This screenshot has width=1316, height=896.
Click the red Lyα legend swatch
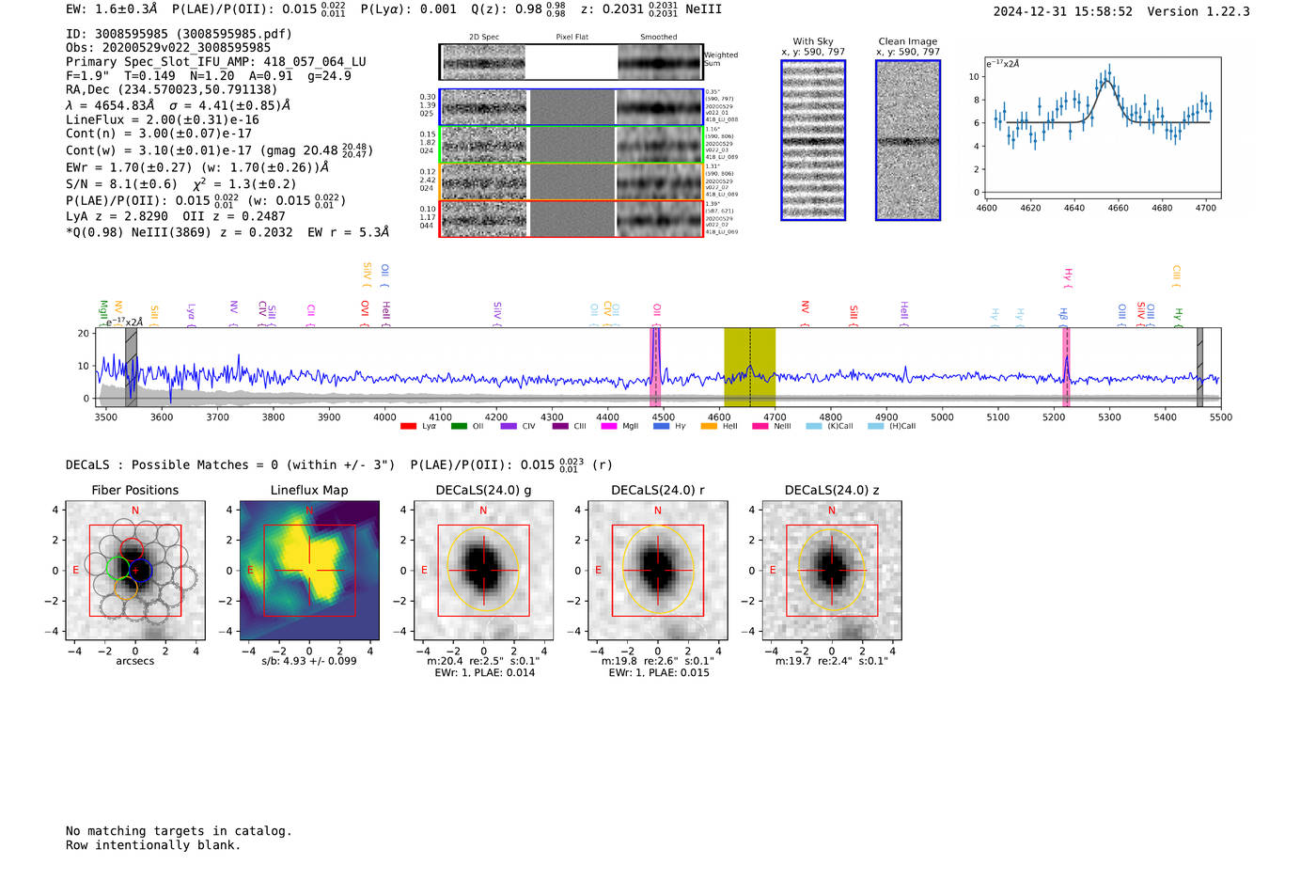click(408, 426)
